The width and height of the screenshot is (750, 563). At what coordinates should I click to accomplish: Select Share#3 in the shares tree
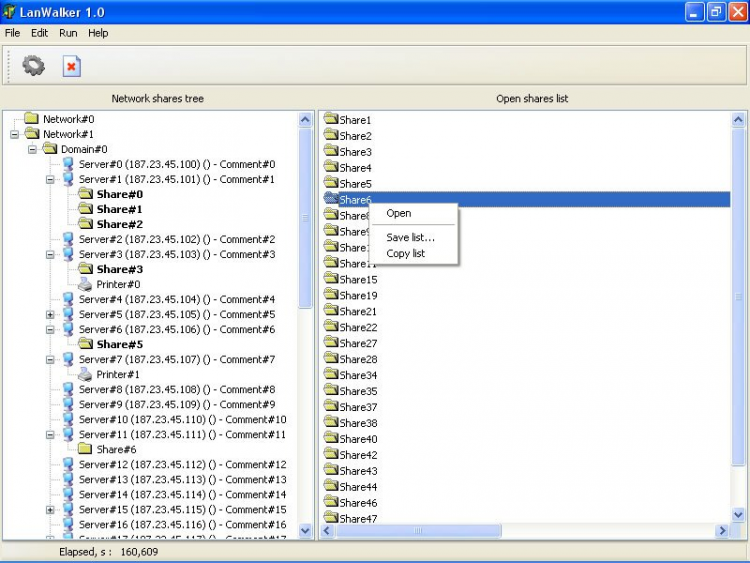pos(119,269)
